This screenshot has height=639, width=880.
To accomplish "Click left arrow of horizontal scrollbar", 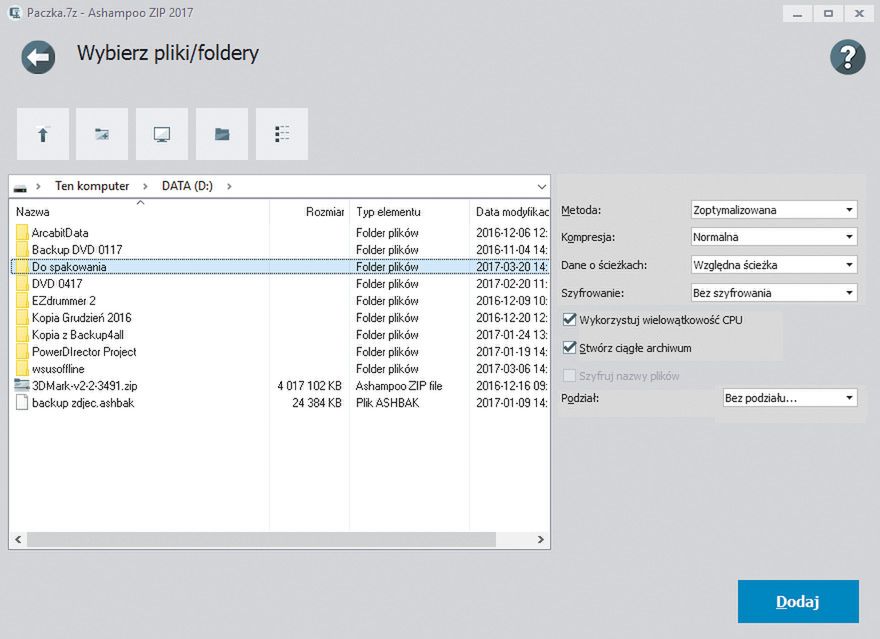I will pos(18,540).
